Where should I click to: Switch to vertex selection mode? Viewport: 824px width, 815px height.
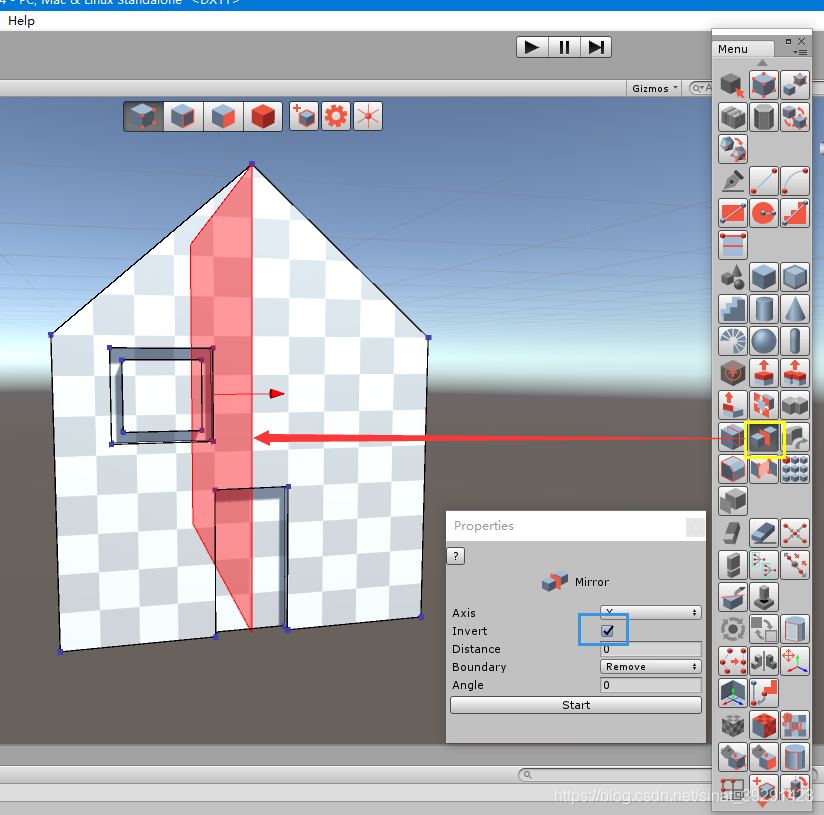142,117
